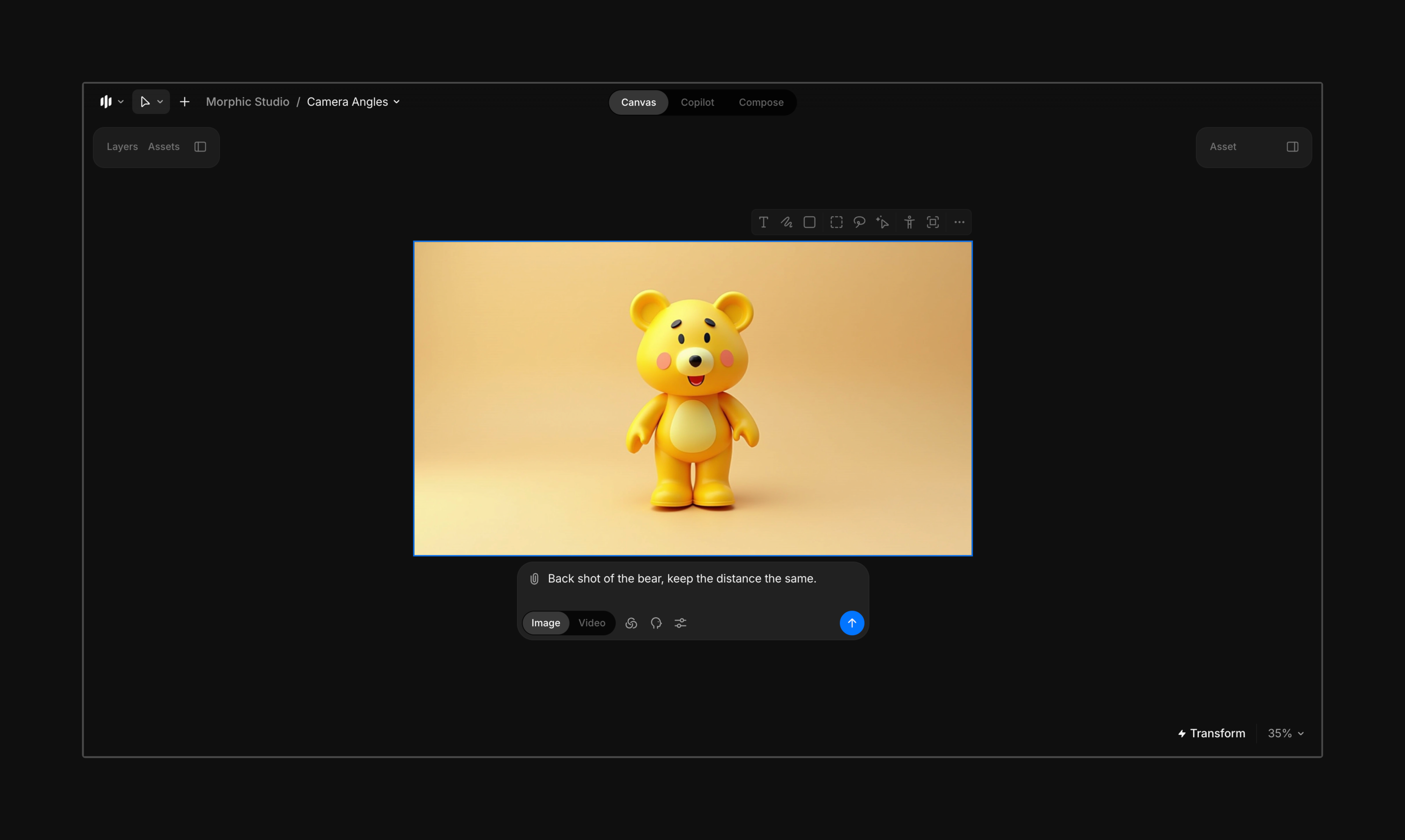The width and height of the screenshot is (1405, 840).
Task: Pick the magic sparkle cursor select tool
Action: click(882, 222)
